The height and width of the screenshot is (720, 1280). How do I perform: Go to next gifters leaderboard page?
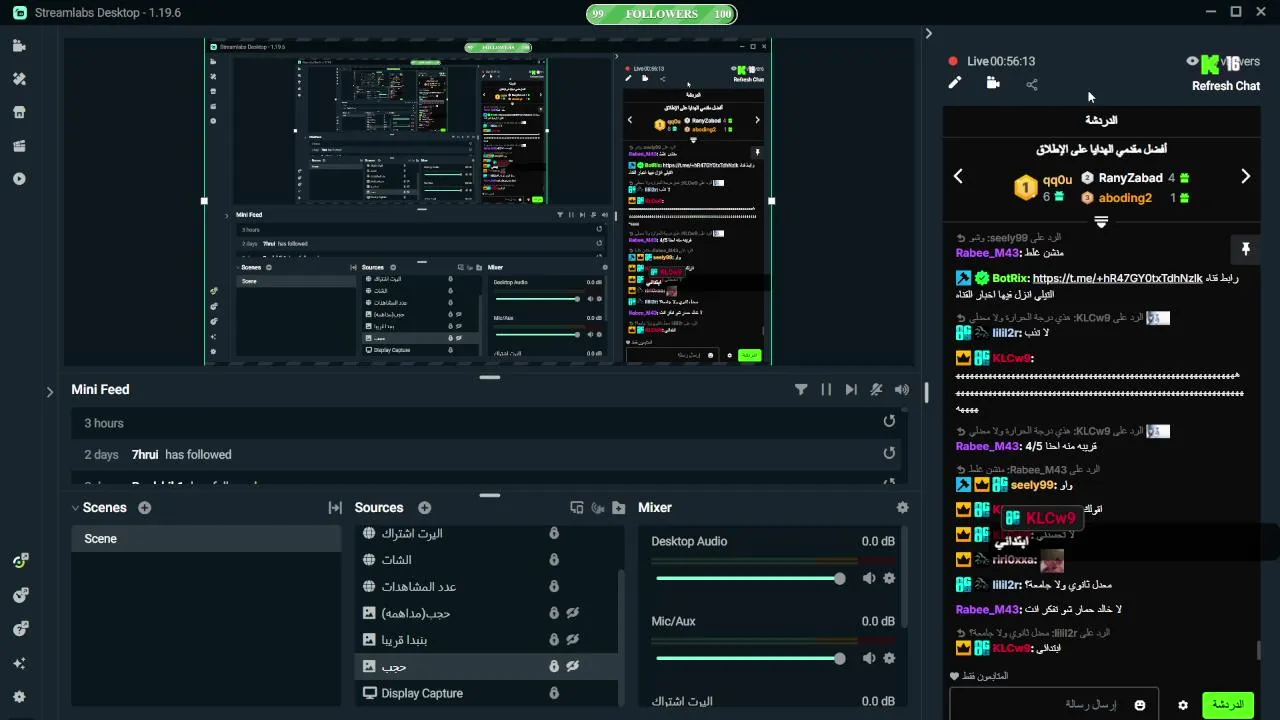tap(1245, 177)
